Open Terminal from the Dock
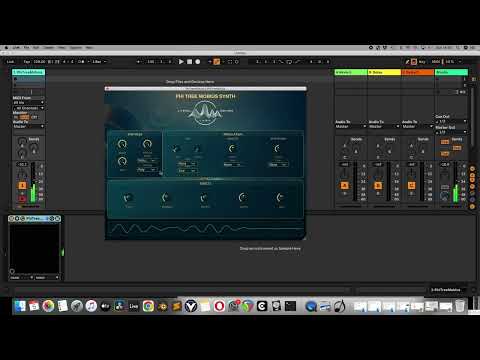The height and width of the screenshot is (360, 480). pyautogui.click(x=290, y=306)
